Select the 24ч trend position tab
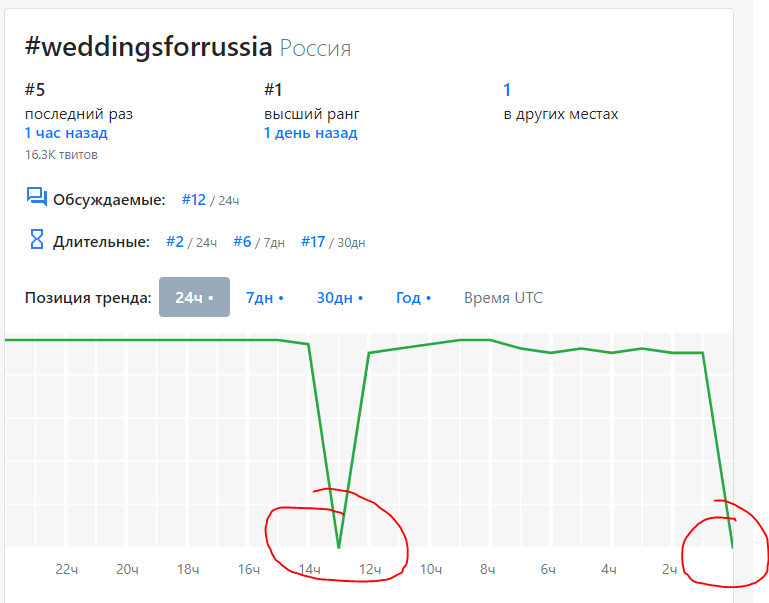 [x=194, y=297]
